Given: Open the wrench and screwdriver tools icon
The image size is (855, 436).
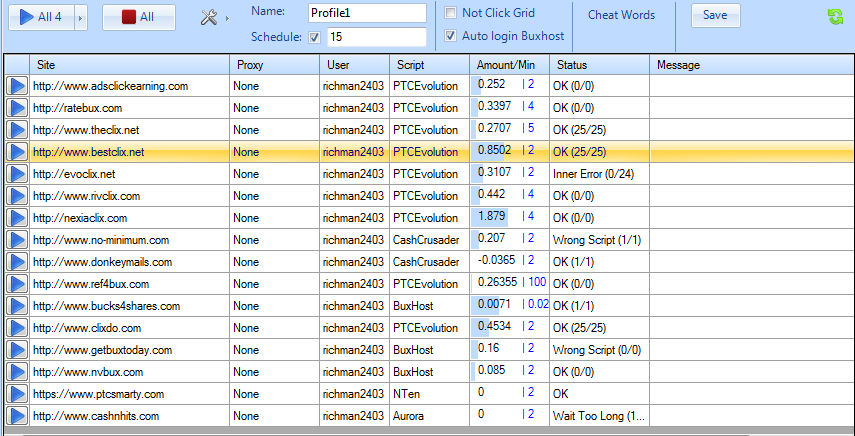Looking at the screenshot, I should point(209,17).
